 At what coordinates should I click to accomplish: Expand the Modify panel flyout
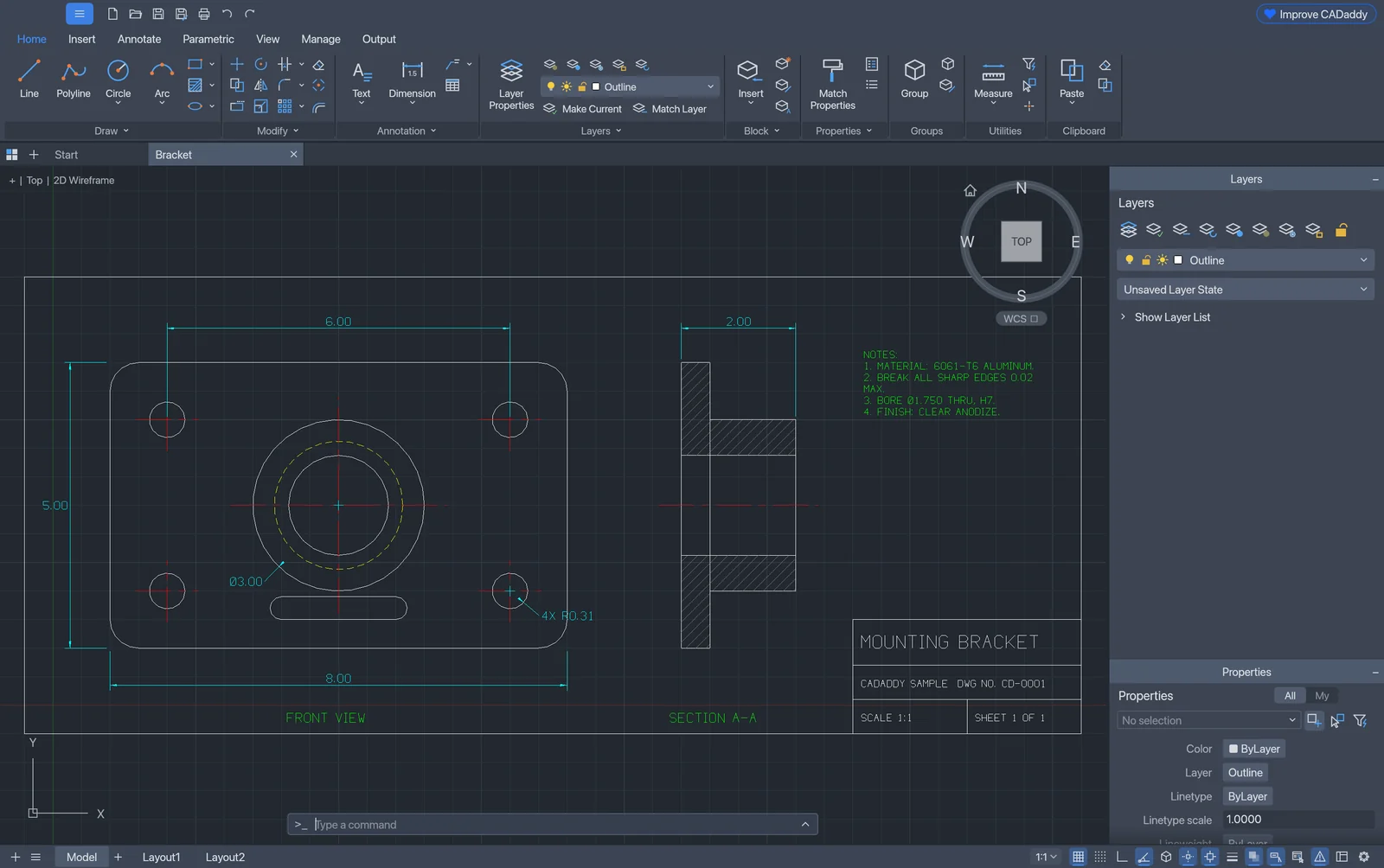[x=278, y=131]
